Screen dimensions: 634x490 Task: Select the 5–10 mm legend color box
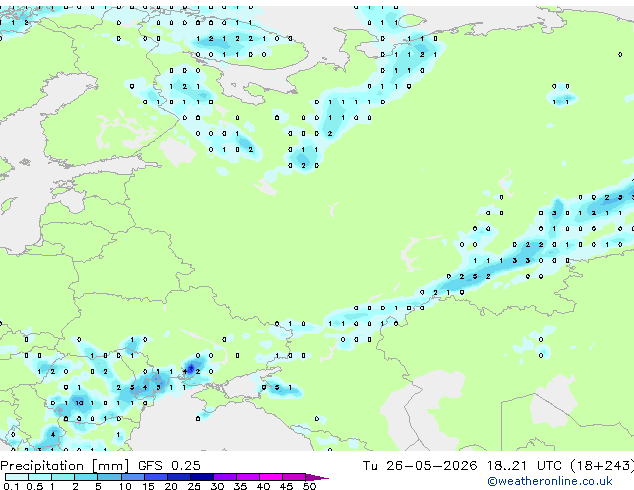click(x=109, y=477)
